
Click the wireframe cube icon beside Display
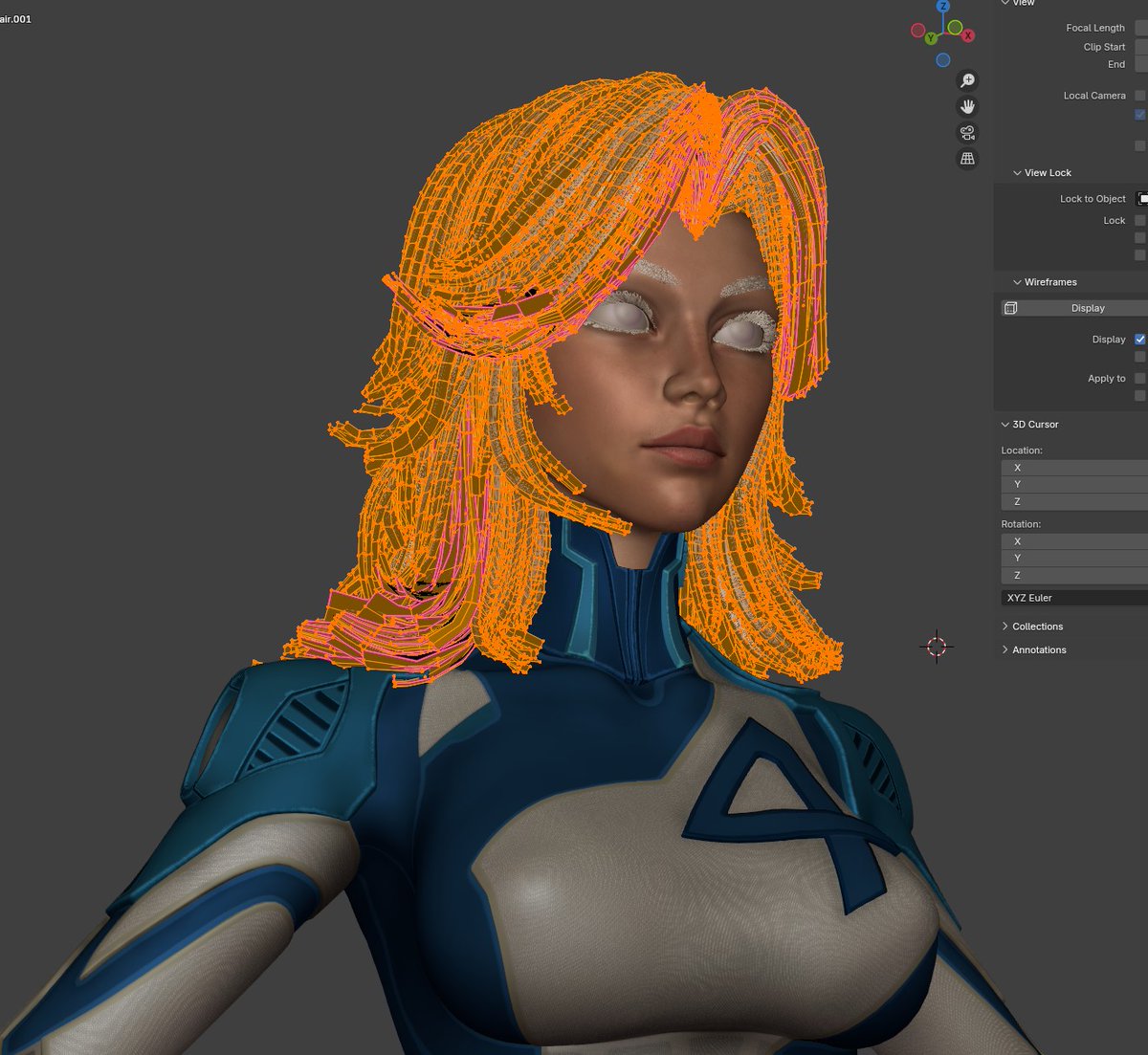pos(1011,308)
